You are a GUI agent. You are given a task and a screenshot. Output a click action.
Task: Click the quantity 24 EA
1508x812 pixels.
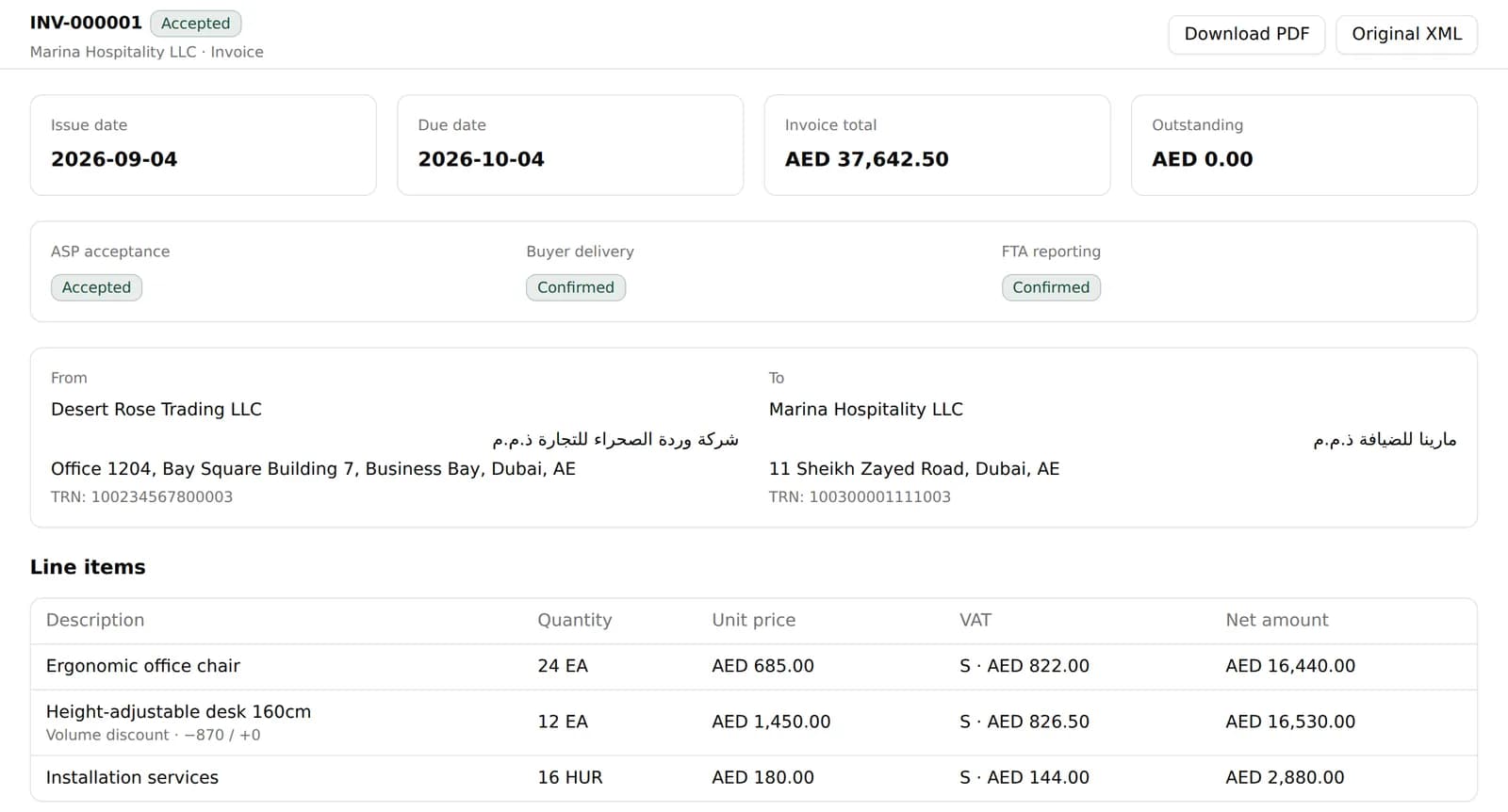click(x=563, y=666)
